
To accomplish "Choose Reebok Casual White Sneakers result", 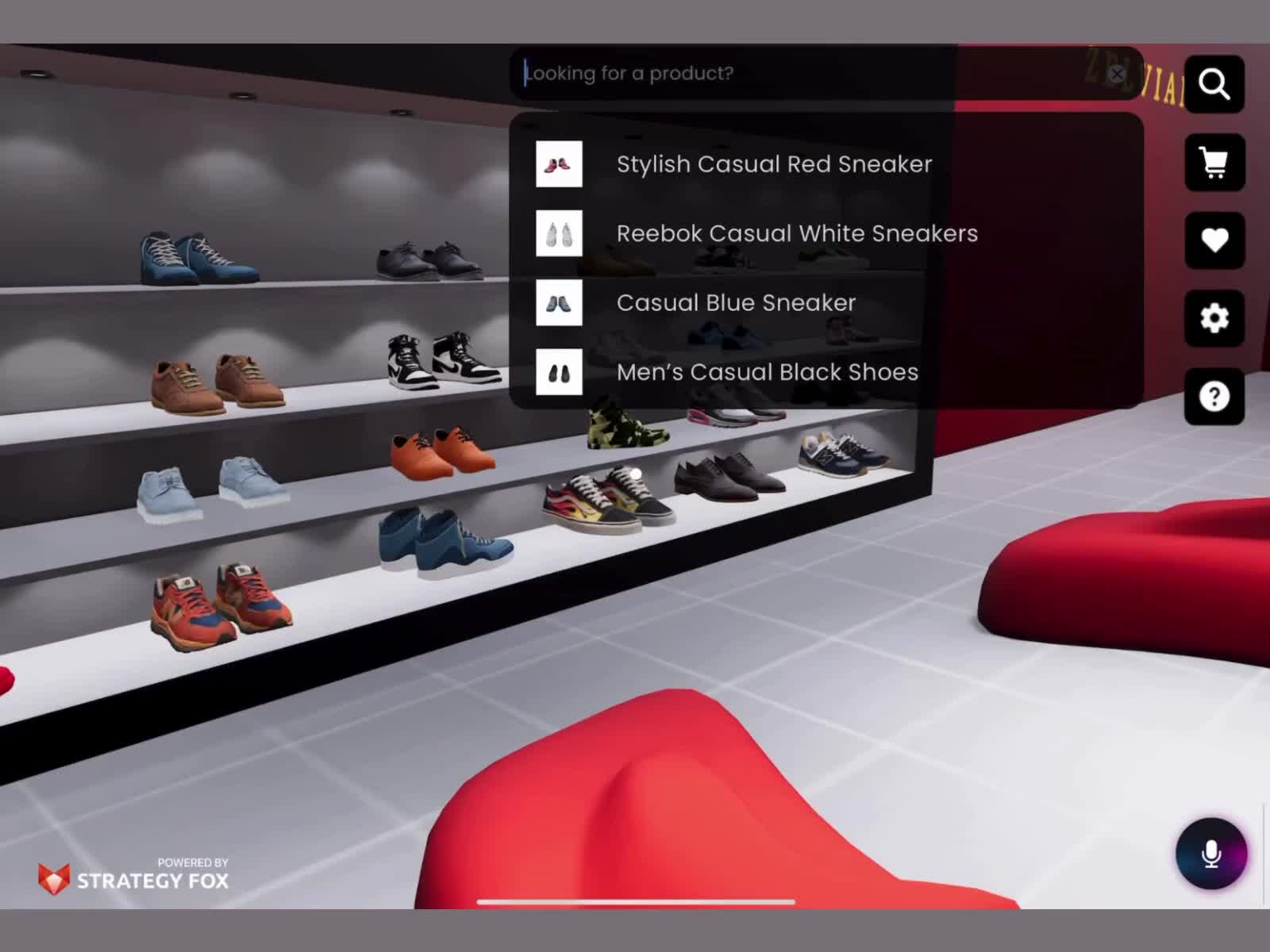I will pyautogui.click(x=796, y=233).
